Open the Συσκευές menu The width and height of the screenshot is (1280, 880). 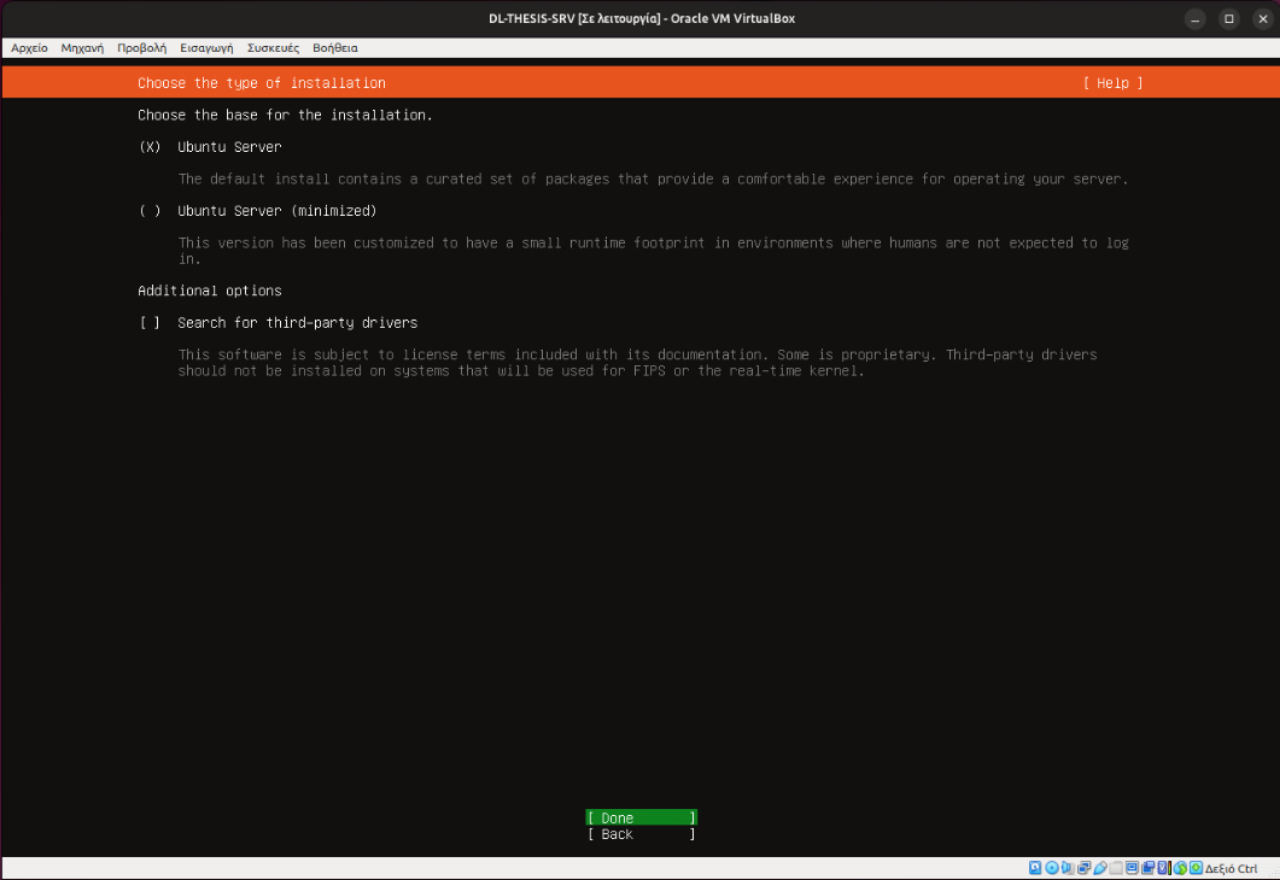(x=273, y=48)
